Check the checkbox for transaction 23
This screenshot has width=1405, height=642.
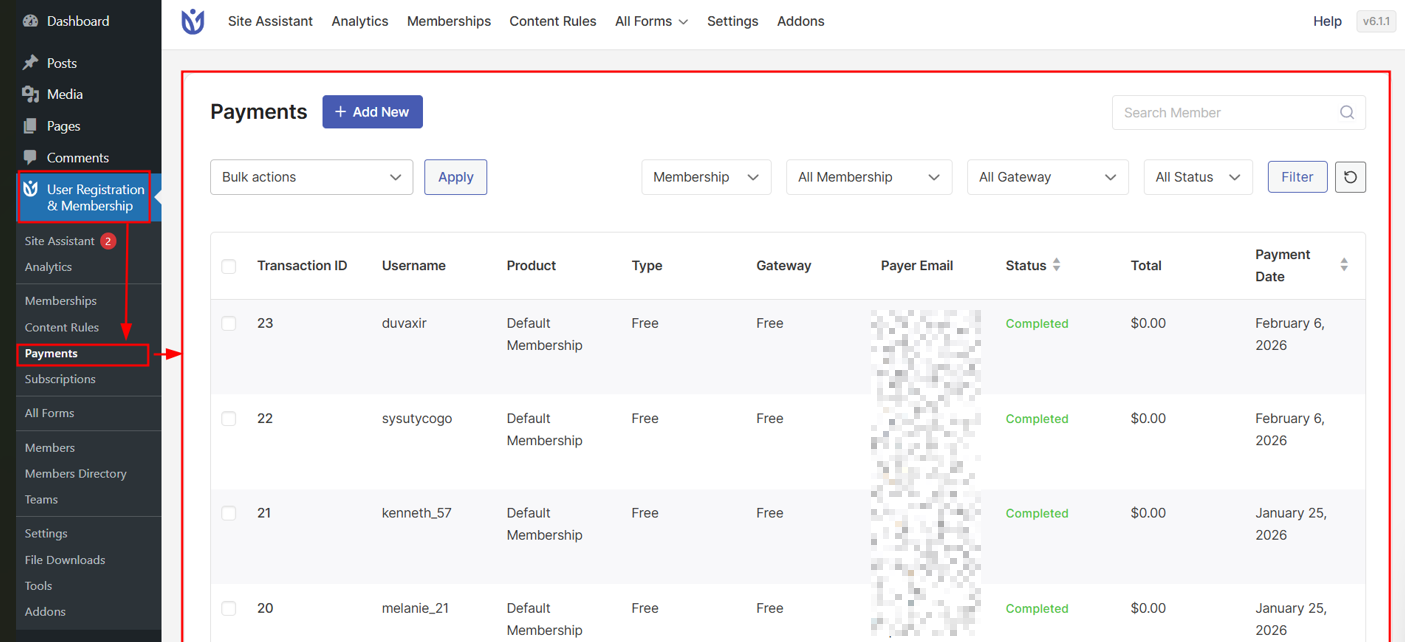pos(228,323)
